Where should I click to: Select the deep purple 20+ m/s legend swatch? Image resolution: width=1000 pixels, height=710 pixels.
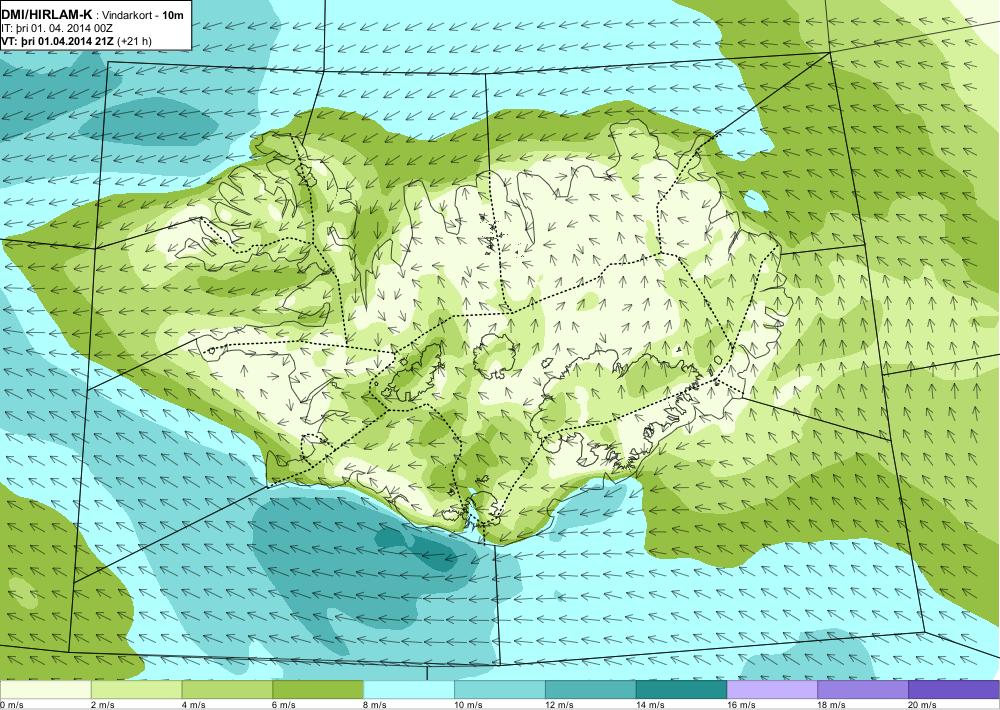[954, 689]
